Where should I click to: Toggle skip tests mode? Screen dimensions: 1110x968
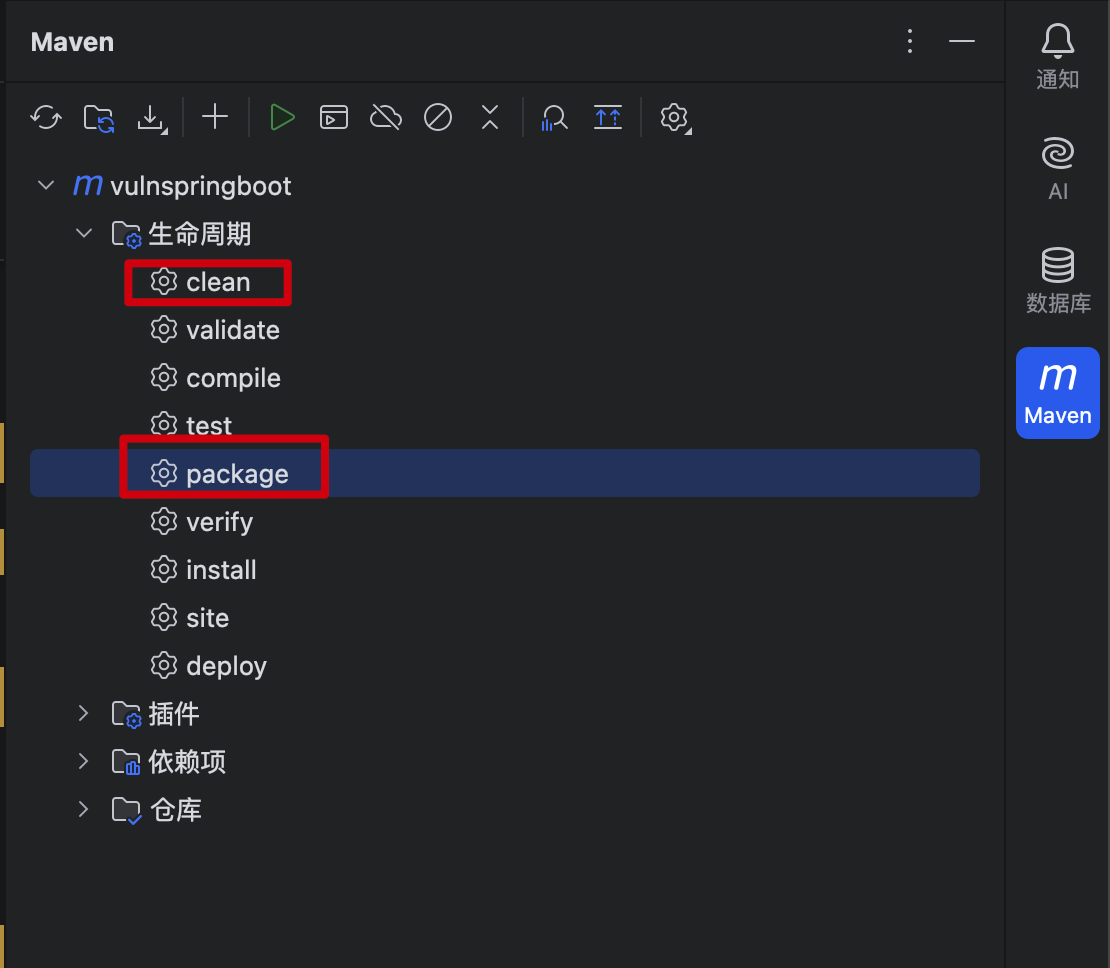[x=438, y=118]
